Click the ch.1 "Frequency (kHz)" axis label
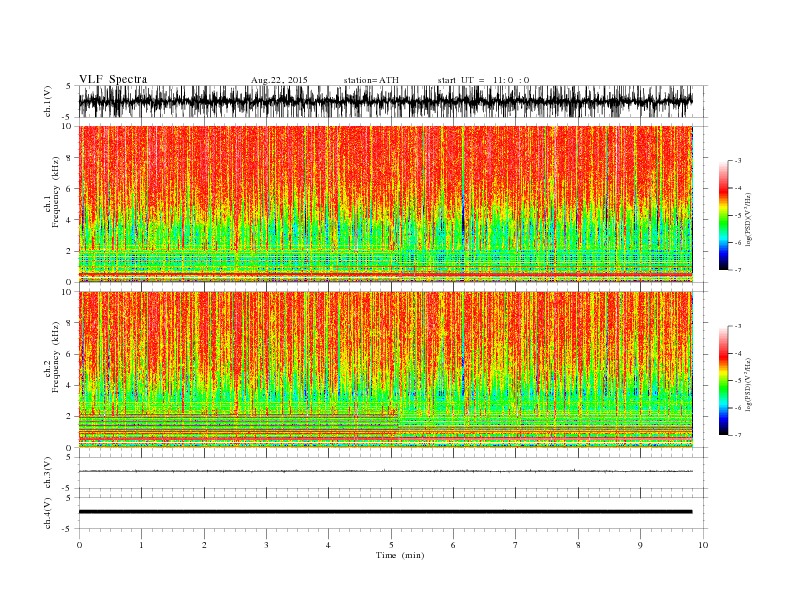 click(x=56, y=191)
